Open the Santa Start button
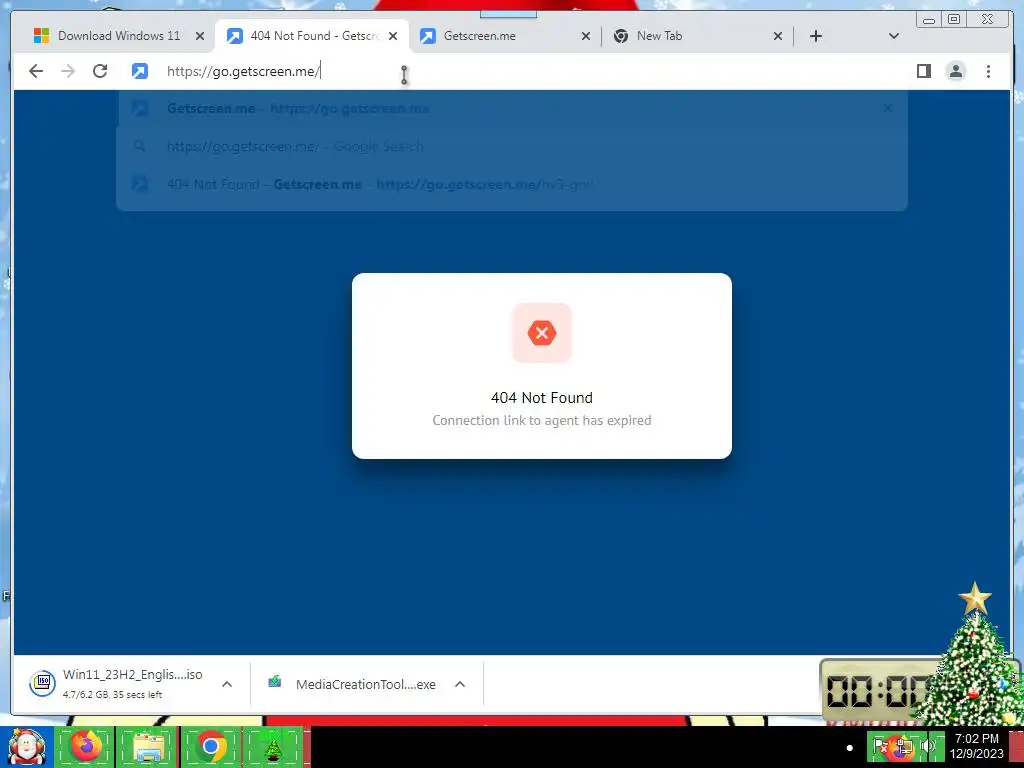1024x768 pixels. [27, 747]
